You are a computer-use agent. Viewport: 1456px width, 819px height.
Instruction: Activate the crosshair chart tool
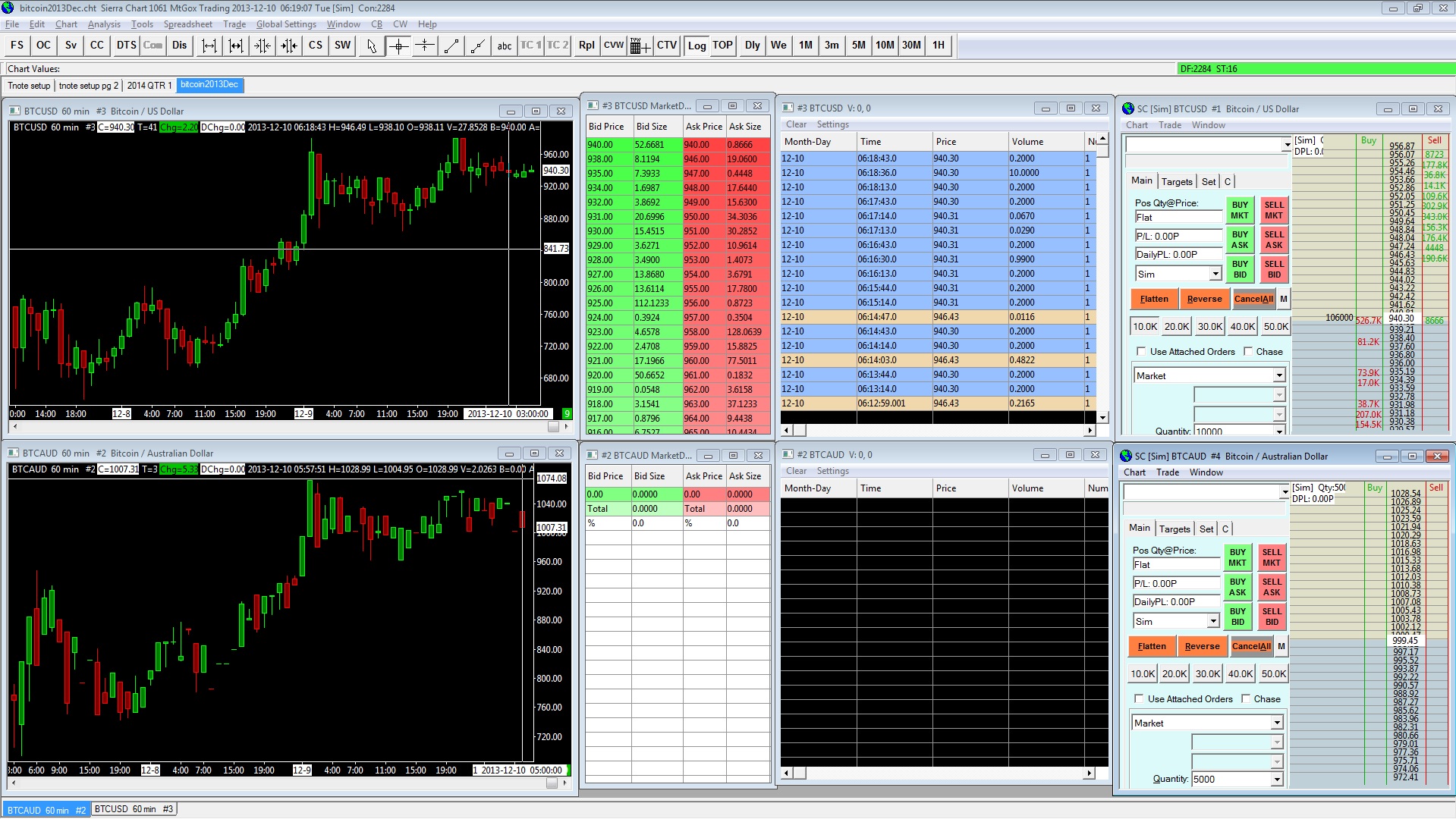click(x=398, y=45)
